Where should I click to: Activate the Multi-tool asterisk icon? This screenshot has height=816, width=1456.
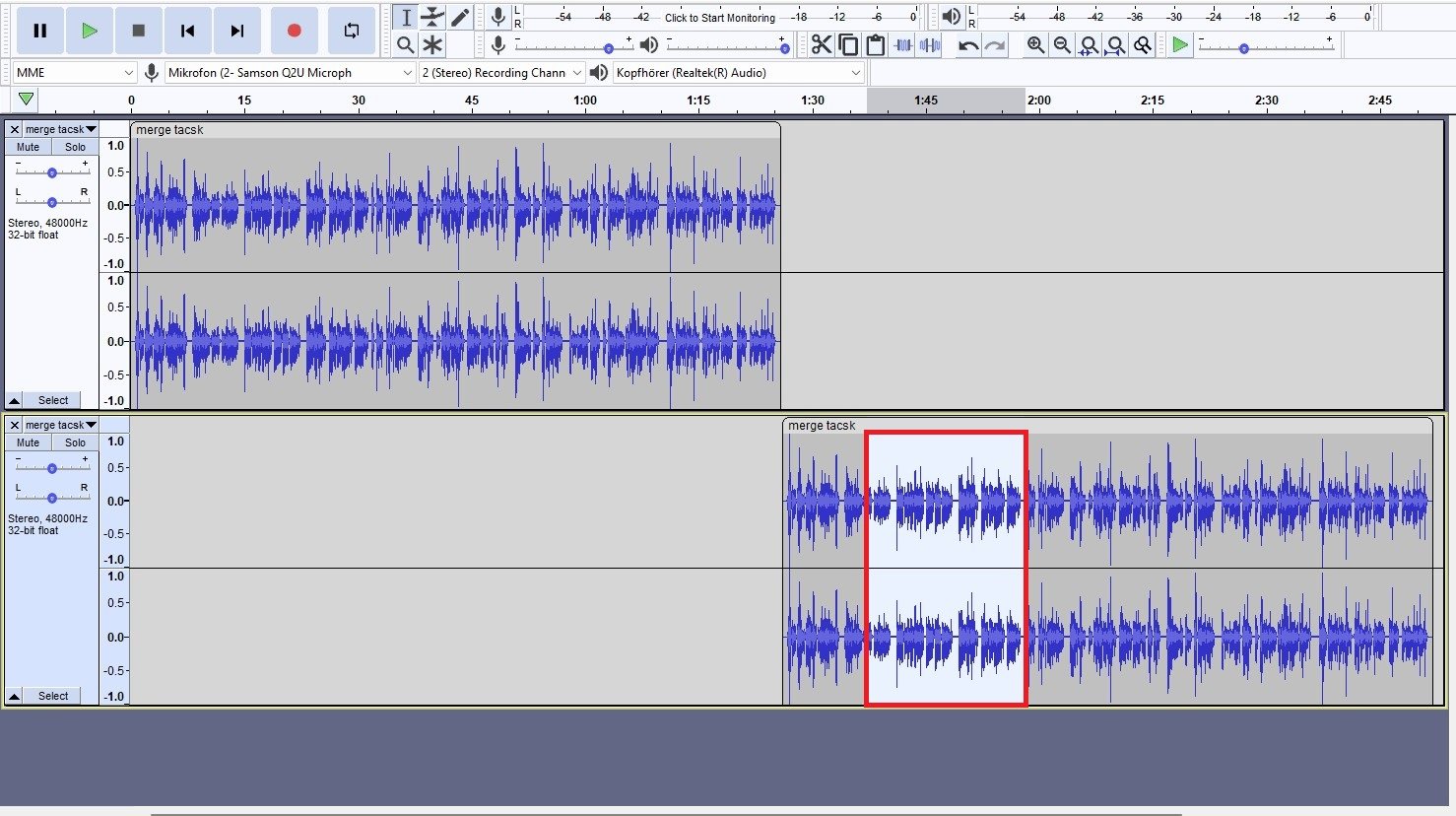point(432,45)
